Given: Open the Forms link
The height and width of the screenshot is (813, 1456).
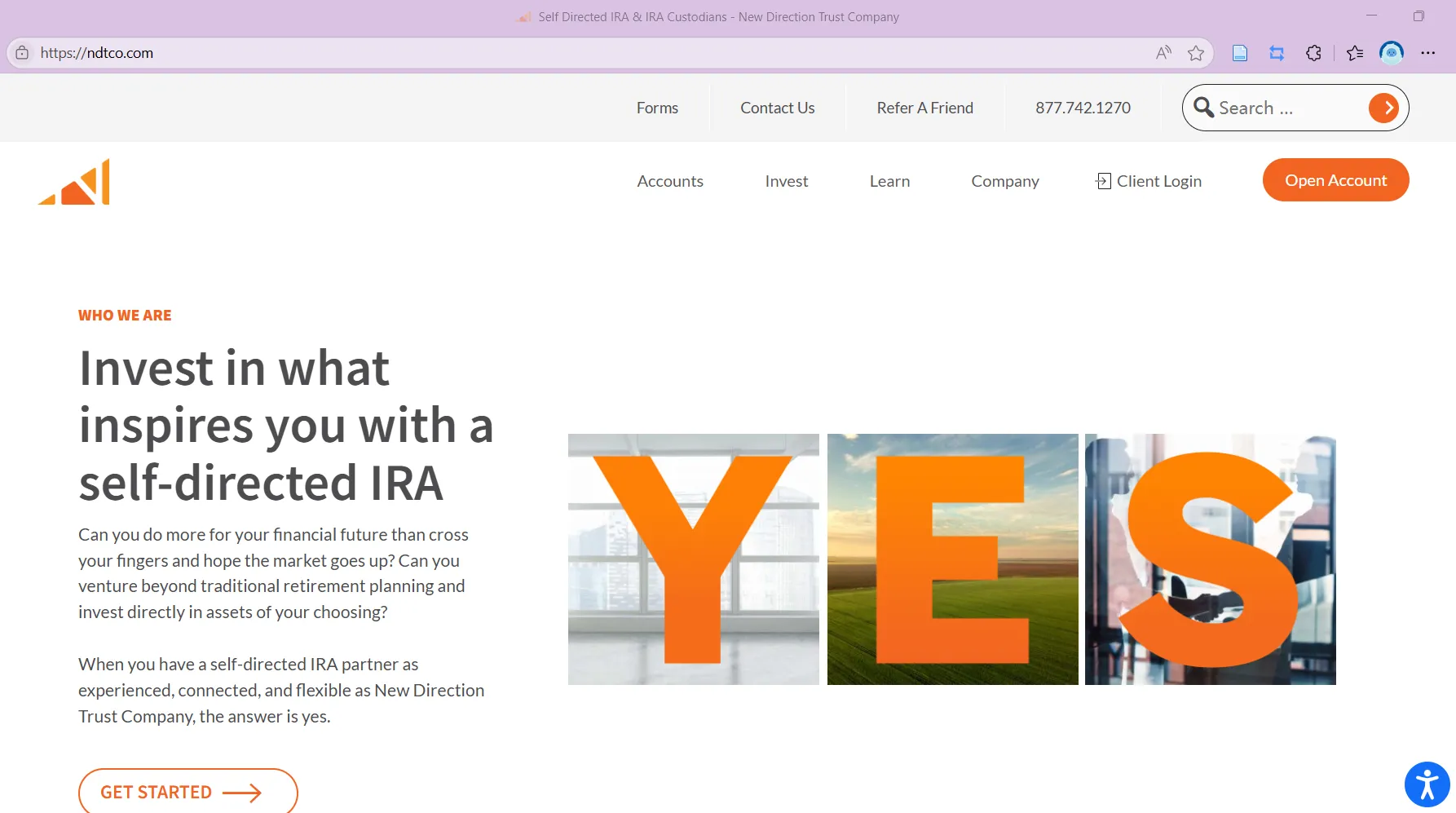Looking at the screenshot, I should pyautogui.click(x=657, y=108).
